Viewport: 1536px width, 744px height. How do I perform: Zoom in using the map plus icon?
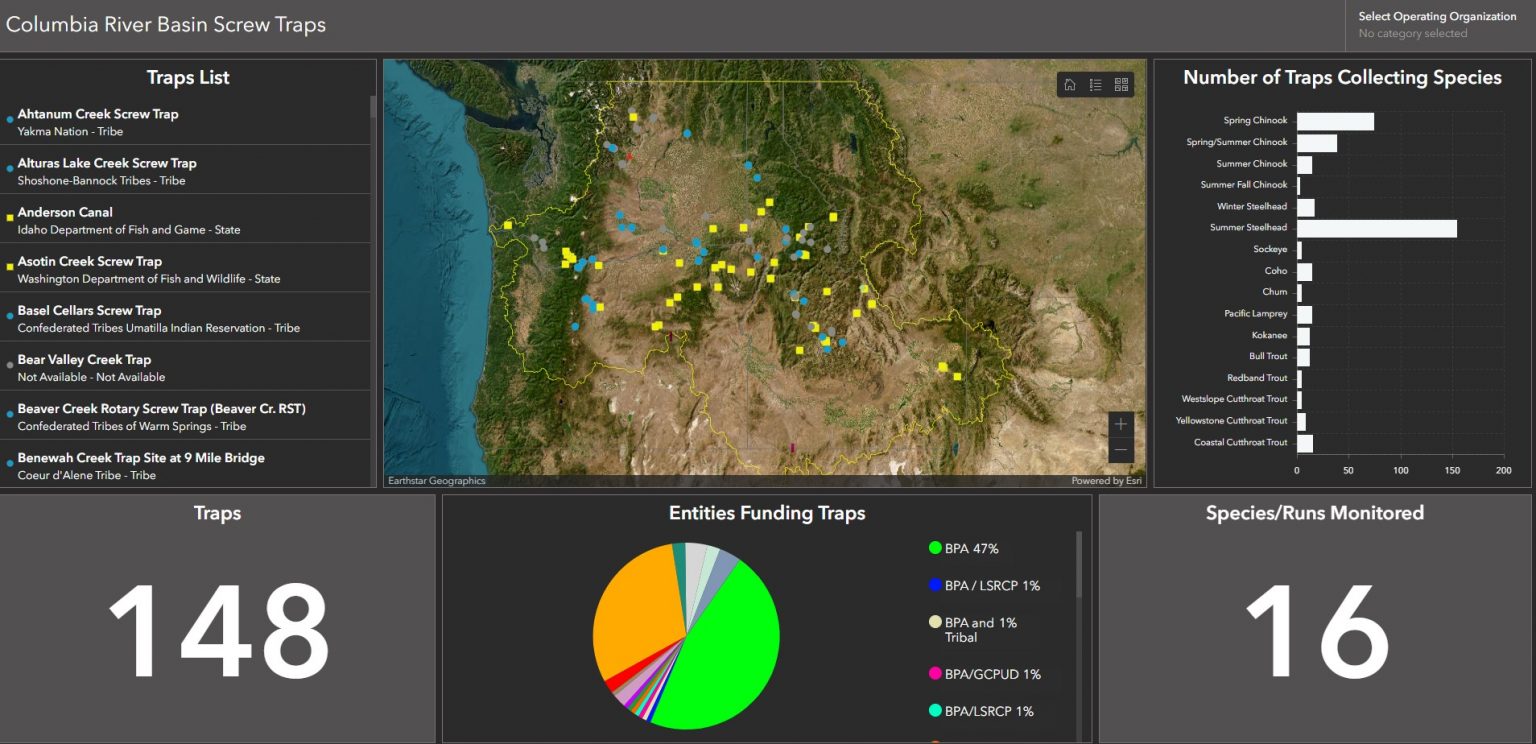point(1121,424)
